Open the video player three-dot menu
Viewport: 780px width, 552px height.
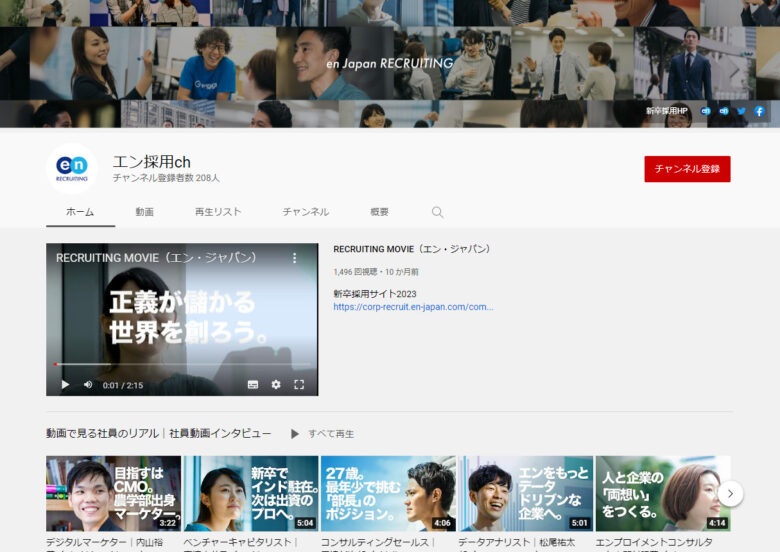pos(294,258)
